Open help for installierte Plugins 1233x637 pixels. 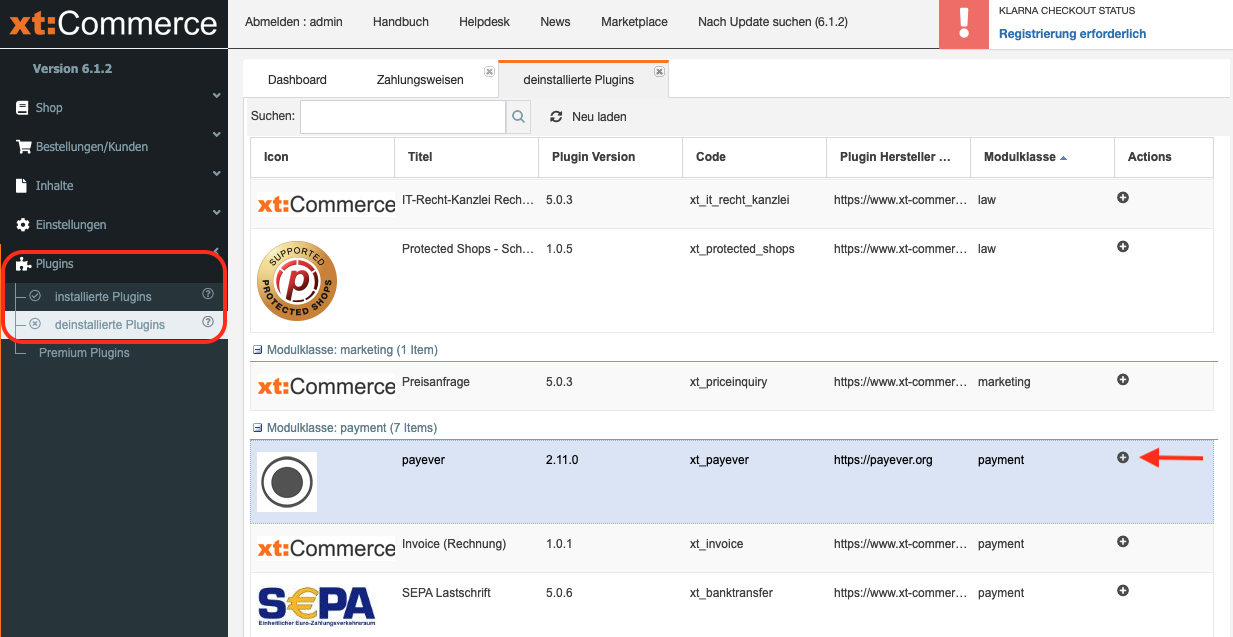pyautogui.click(x=208, y=294)
